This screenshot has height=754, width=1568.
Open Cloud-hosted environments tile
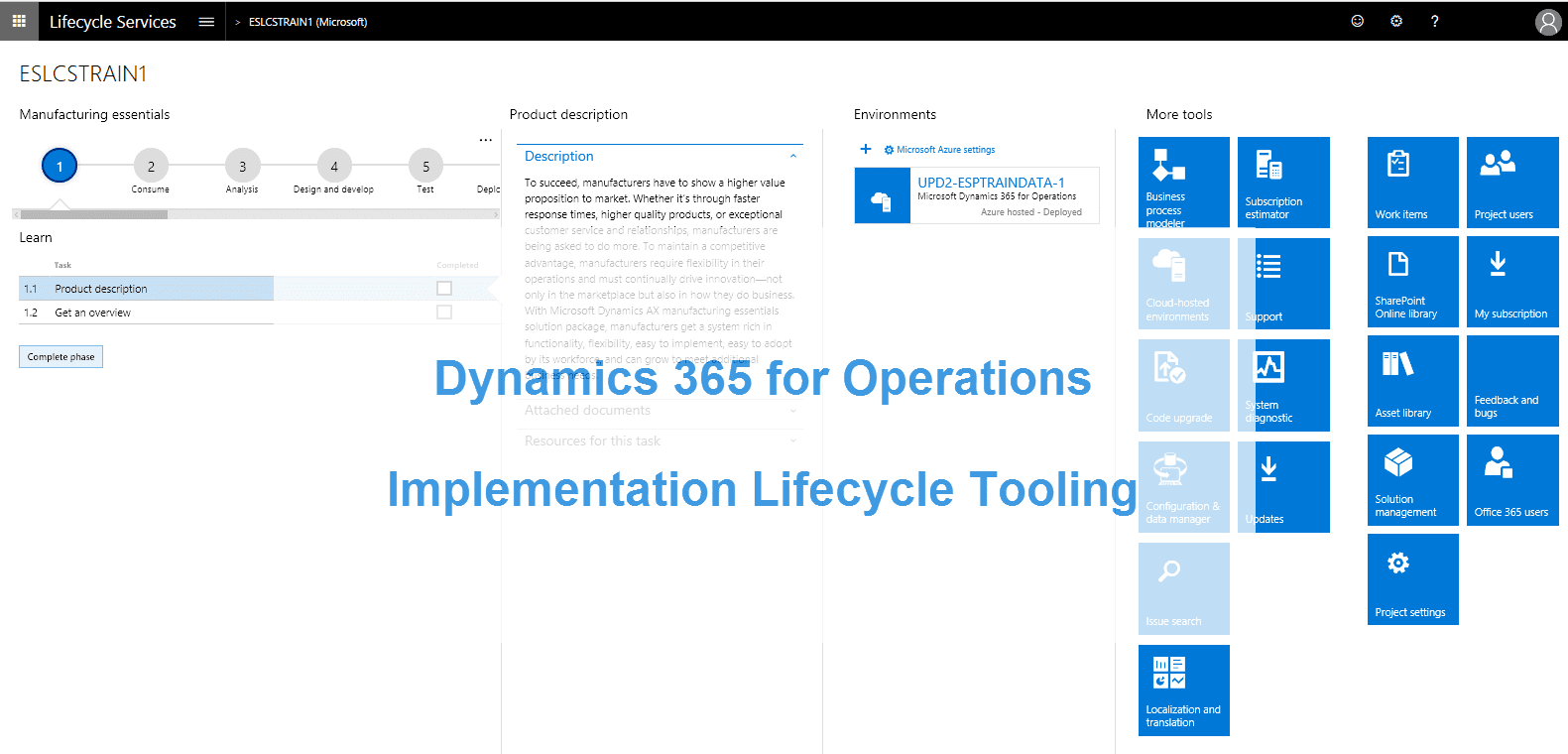tap(1184, 283)
